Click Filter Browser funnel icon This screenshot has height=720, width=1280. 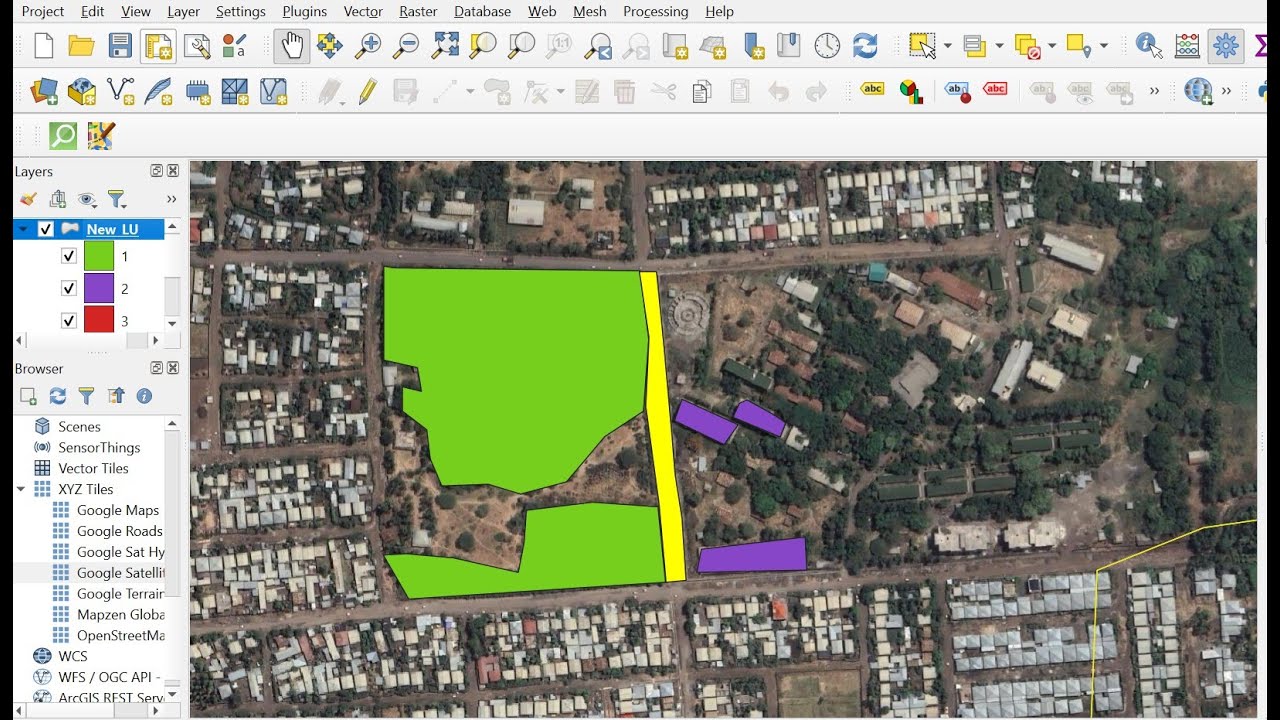click(86, 396)
